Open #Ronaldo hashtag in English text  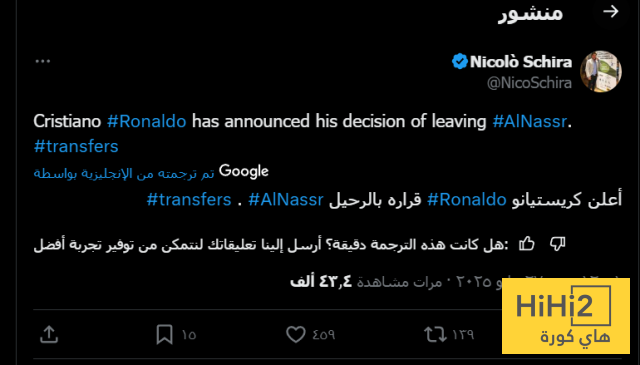click(147, 121)
